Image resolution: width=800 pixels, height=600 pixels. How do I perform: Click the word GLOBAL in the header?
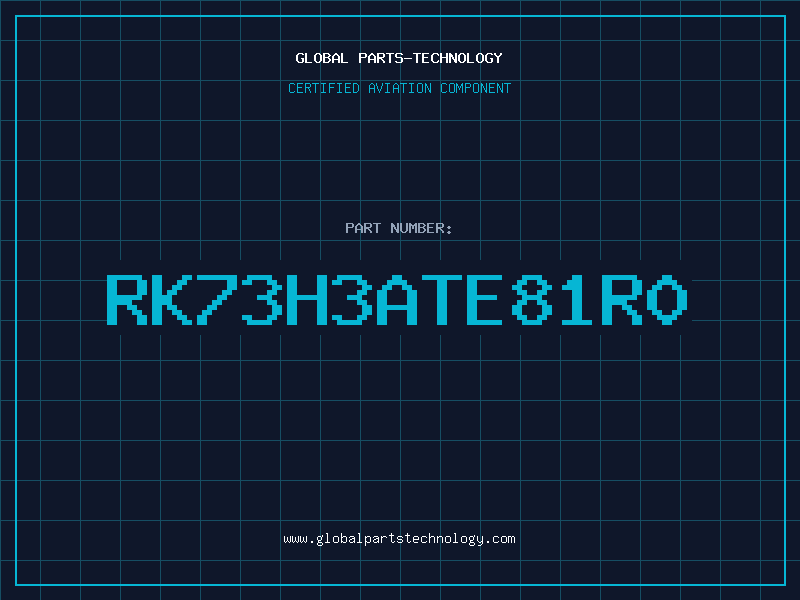point(321,58)
